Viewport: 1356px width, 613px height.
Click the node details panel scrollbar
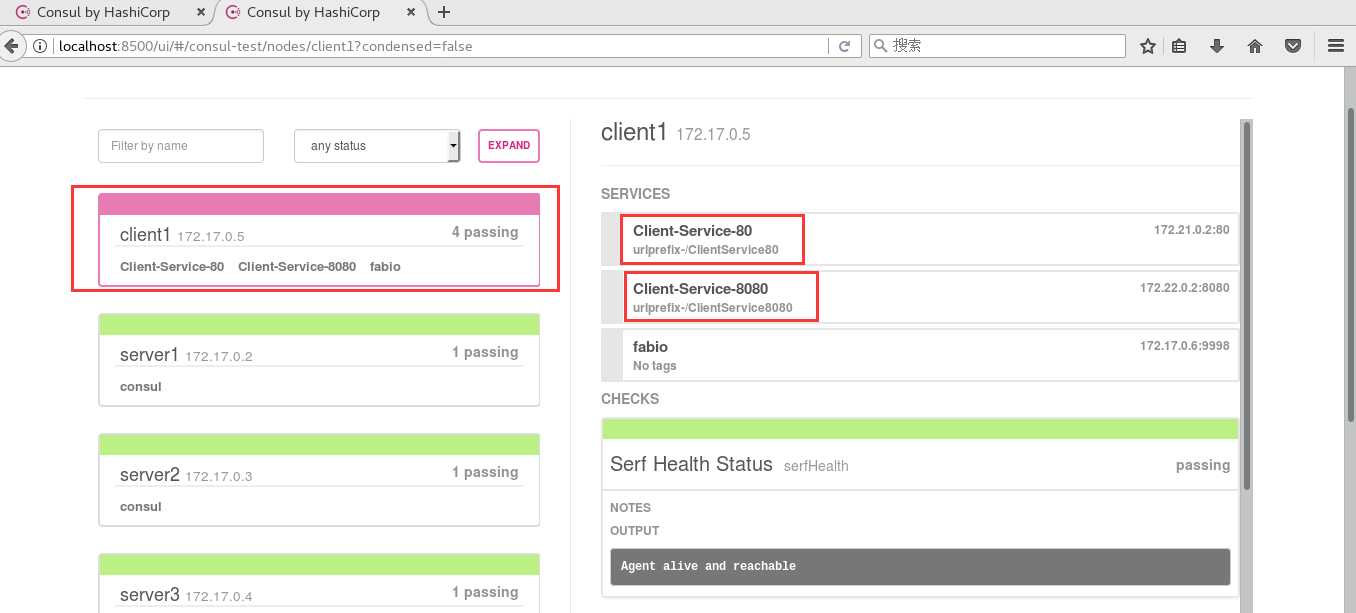click(1246, 305)
